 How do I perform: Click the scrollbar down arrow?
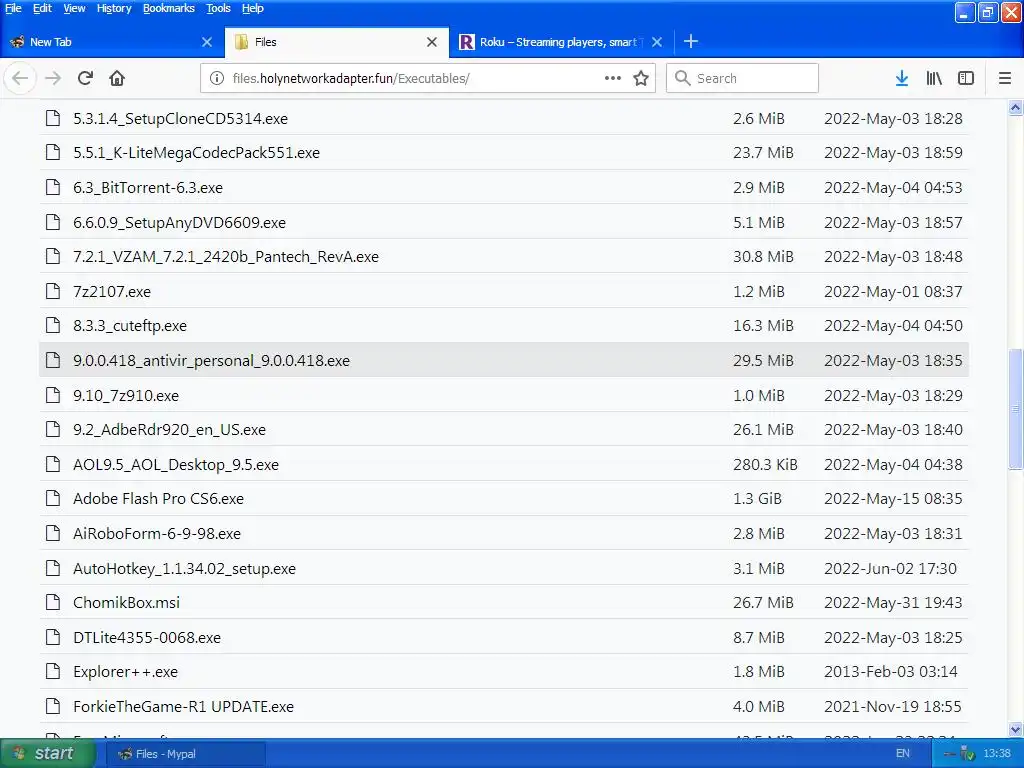tap(1015, 729)
